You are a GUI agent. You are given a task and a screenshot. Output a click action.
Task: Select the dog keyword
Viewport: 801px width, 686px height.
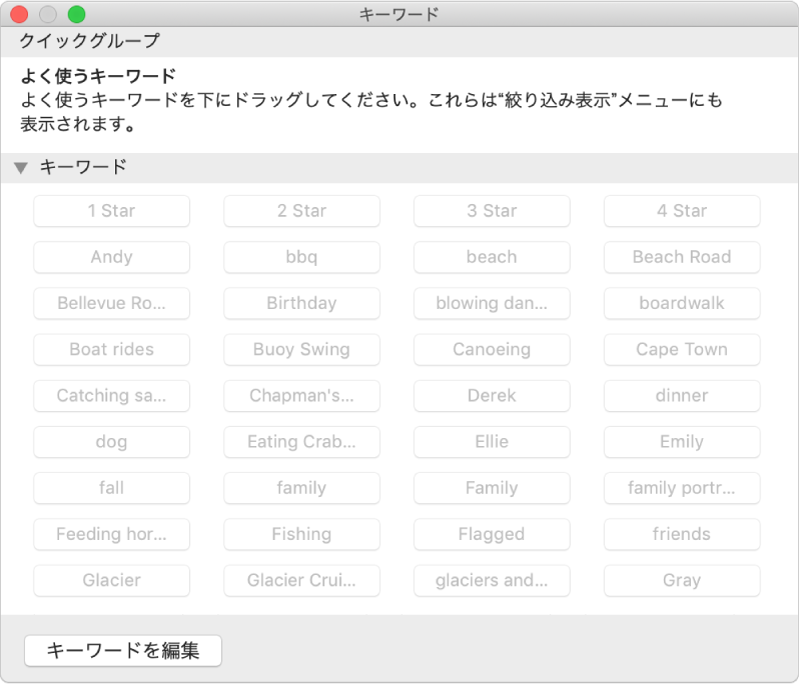(x=111, y=442)
